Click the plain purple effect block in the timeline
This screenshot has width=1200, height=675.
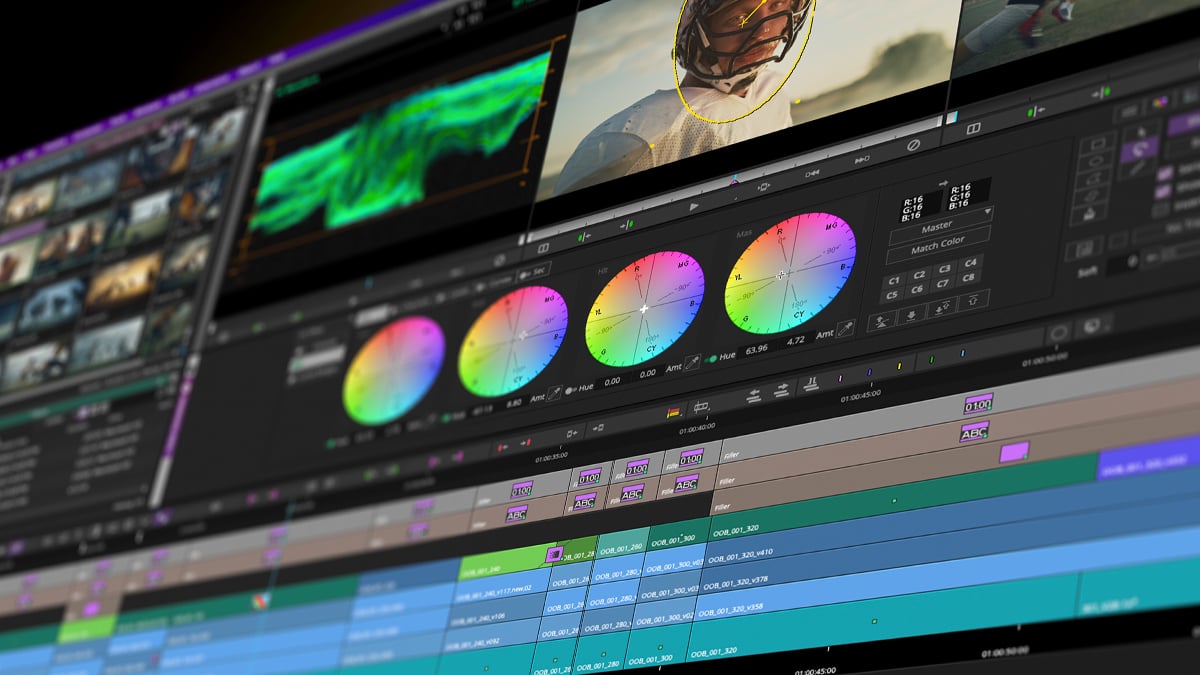[1014, 452]
